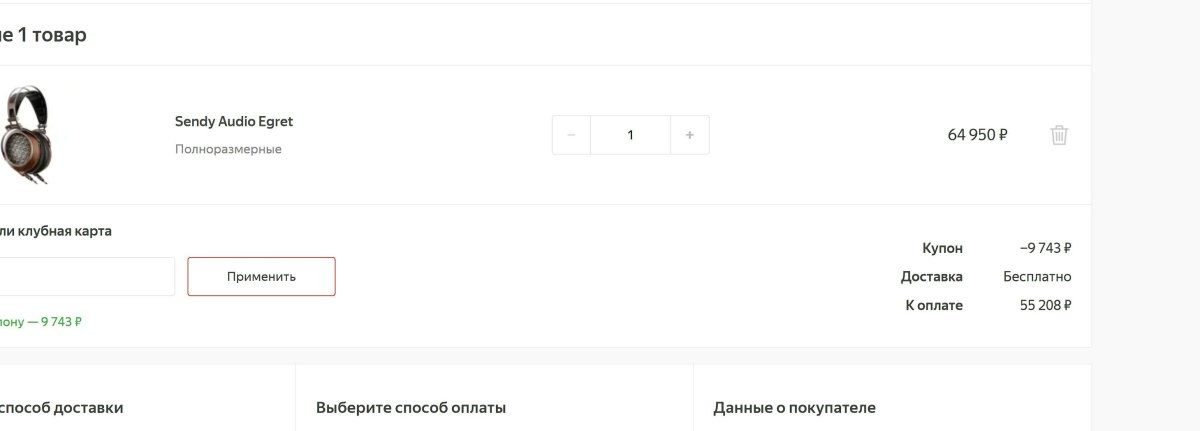Click the −9 743 ₽ coupon amount

click(1045, 248)
